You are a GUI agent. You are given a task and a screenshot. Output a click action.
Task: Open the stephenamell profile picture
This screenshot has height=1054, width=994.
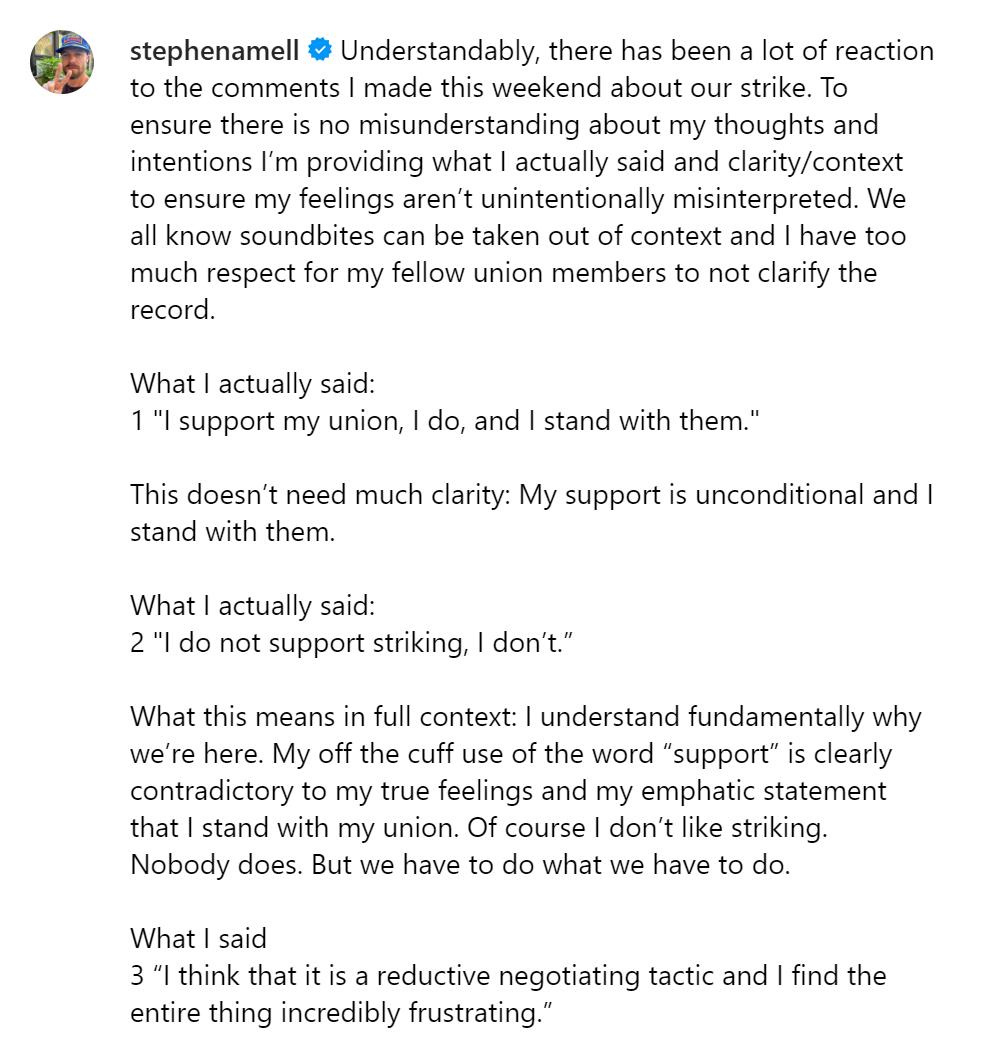pyautogui.click(x=62, y=62)
